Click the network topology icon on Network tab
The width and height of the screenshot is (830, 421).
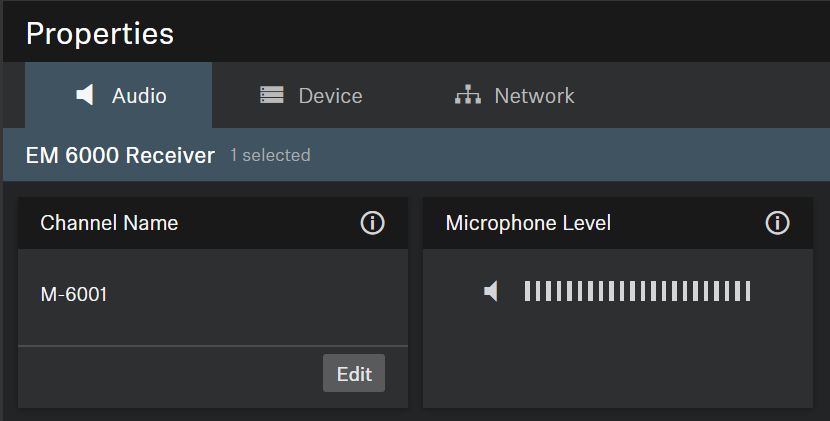(x=467, y=96)
